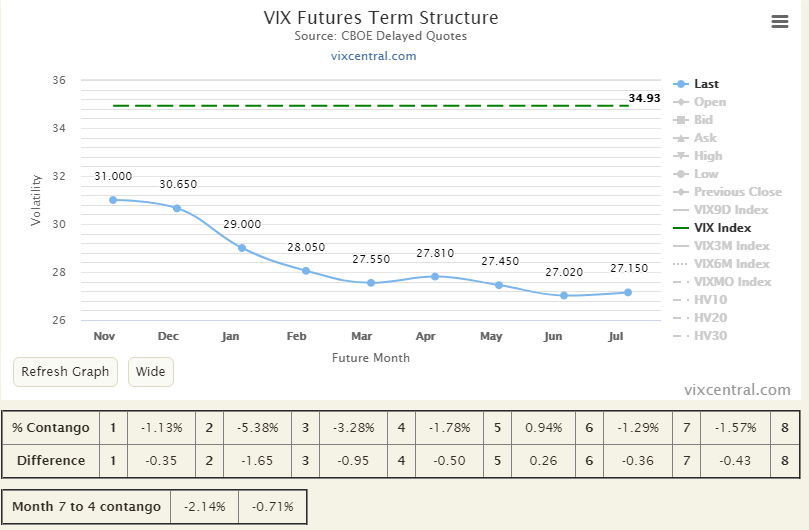Toggle Previous Close legend item
Image resolution: width=809 pixels, height=530 pixels.
(x=738, y=192)
